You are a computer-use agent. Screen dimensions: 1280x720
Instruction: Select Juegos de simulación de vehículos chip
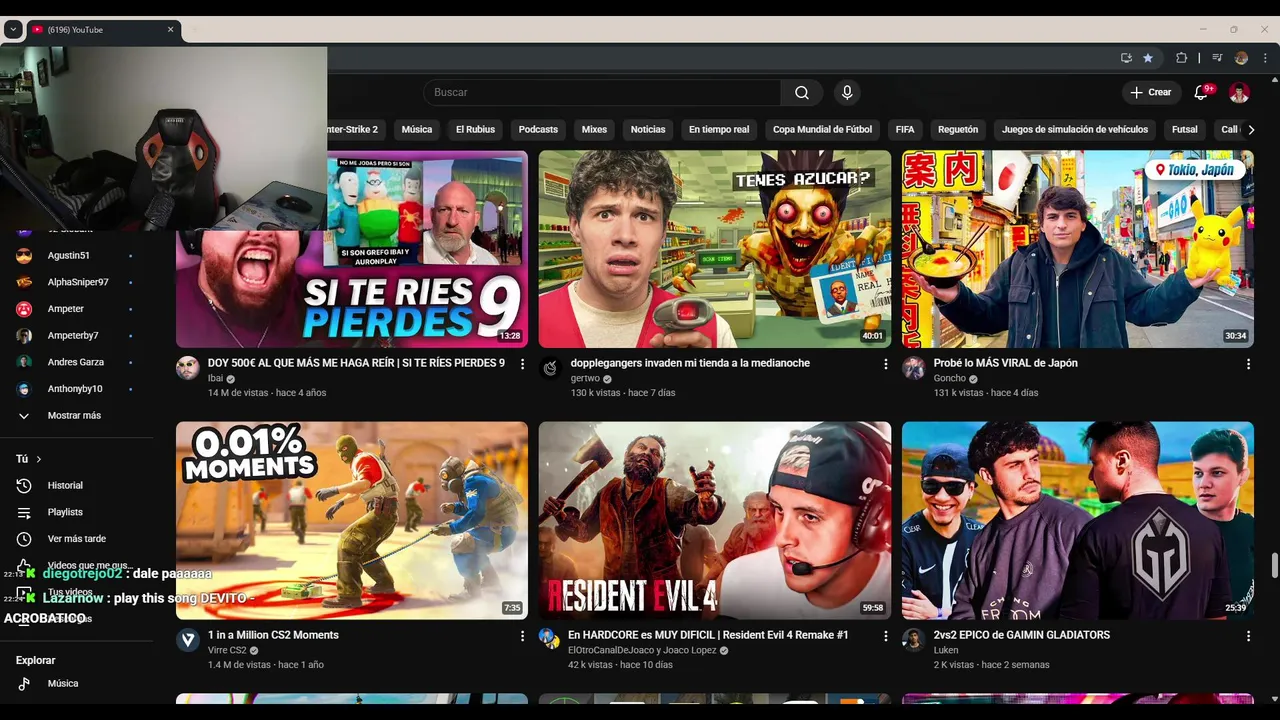[1075, 129]
